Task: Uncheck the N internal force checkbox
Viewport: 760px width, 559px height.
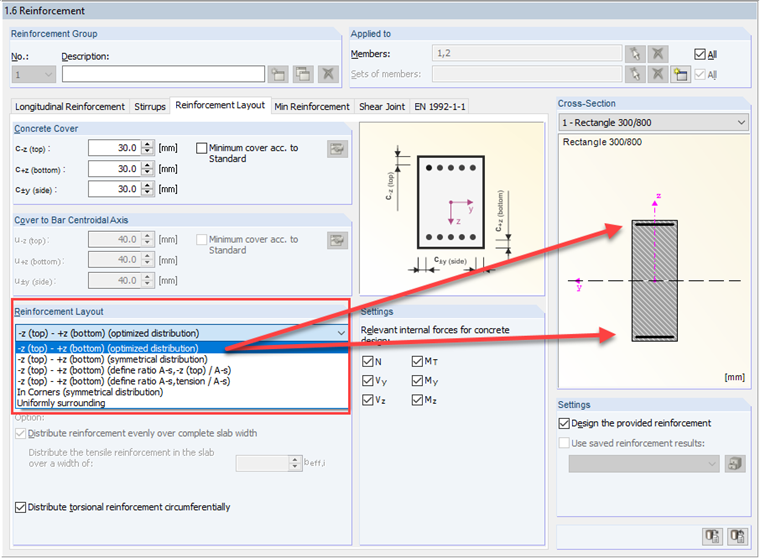Action: click(x=368, y=361)
